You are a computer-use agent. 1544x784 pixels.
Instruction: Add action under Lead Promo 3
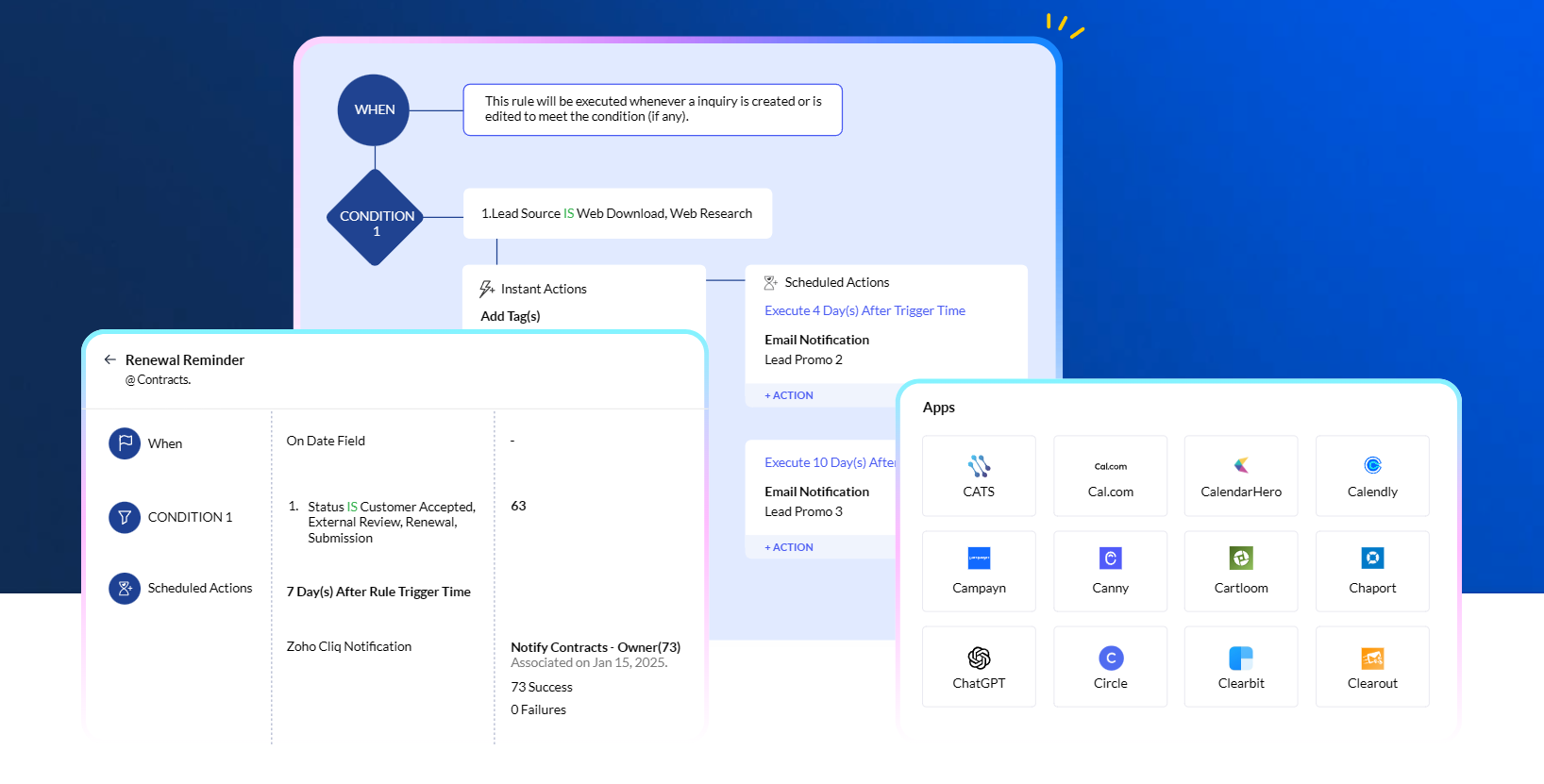point(789,547)
